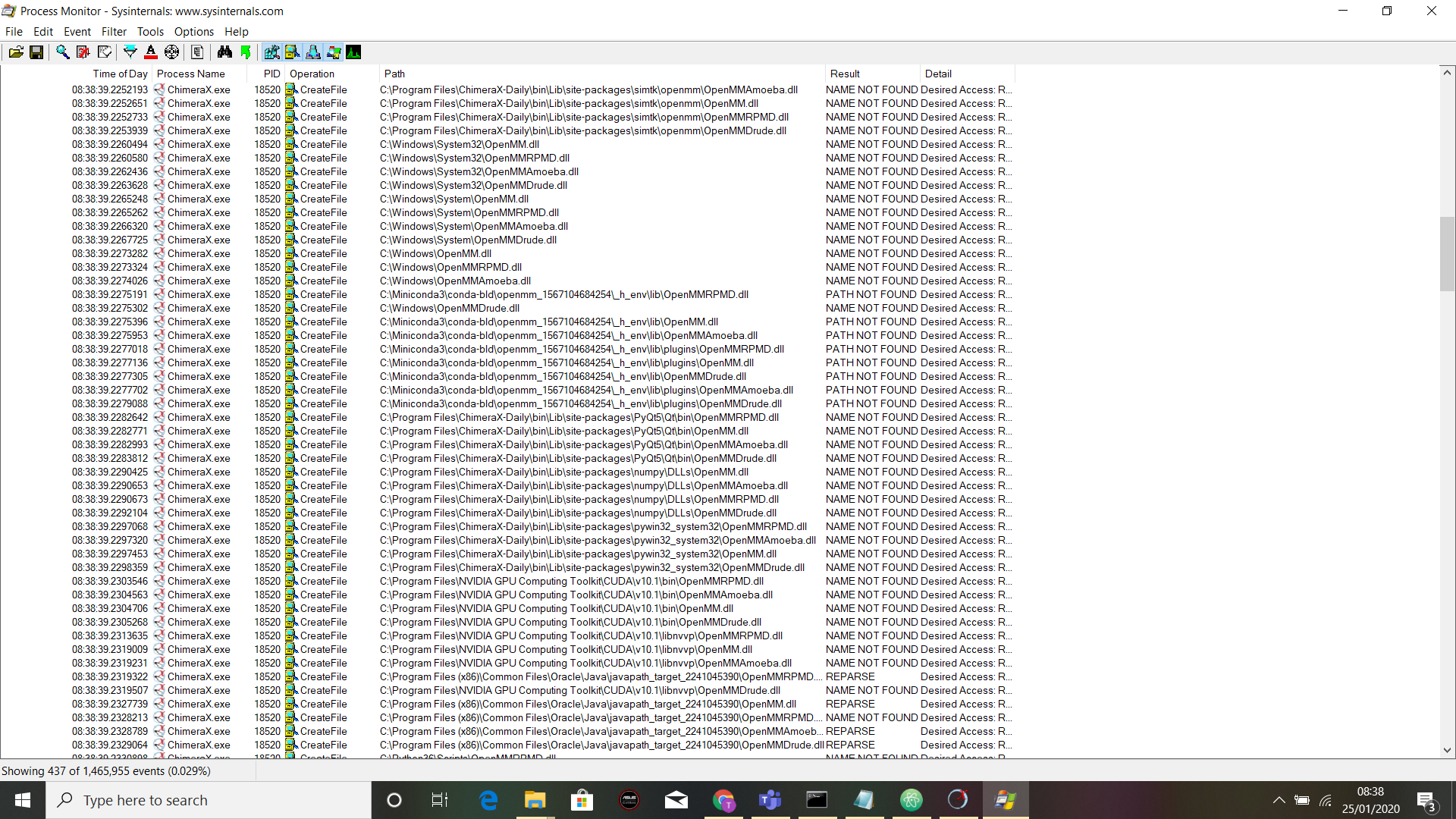The image size is (1456, 819).
Task: Toggle Show Network Activity button
Action: point(312,52)
